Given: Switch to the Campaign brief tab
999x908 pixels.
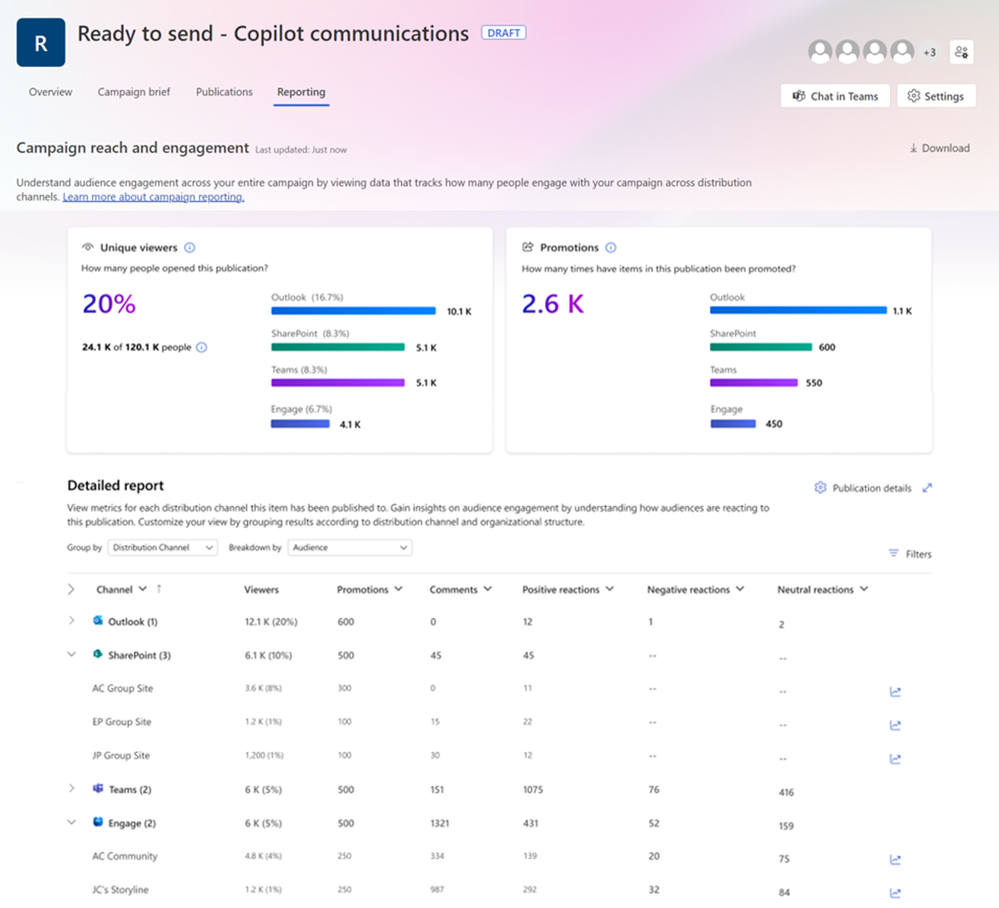Looking at the screenshot, I should click(134, 92).
